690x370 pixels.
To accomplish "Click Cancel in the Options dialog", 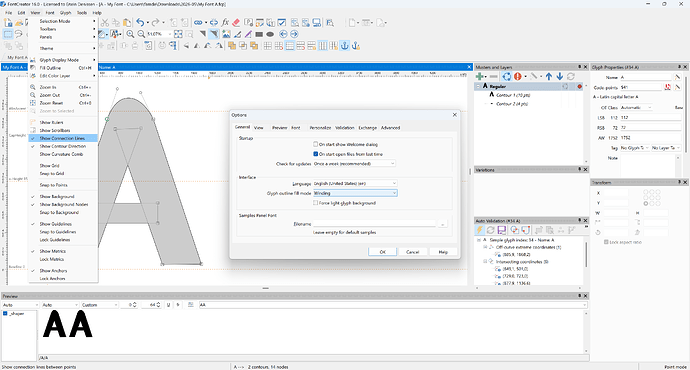I will (412, 252).
